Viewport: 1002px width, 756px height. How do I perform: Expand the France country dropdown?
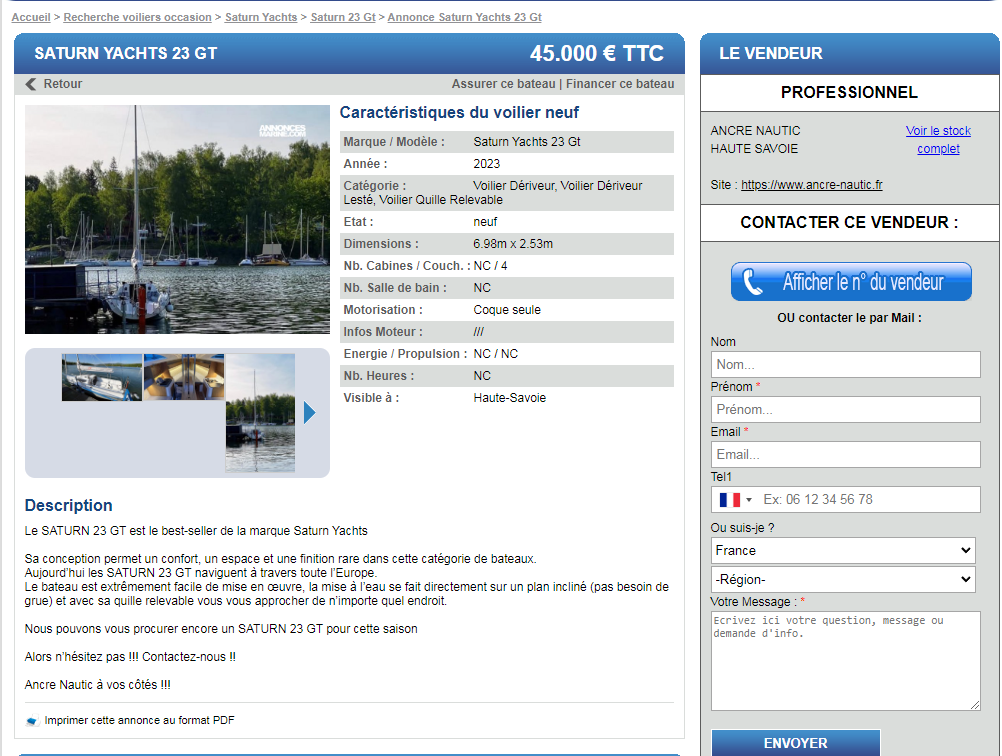843,550
